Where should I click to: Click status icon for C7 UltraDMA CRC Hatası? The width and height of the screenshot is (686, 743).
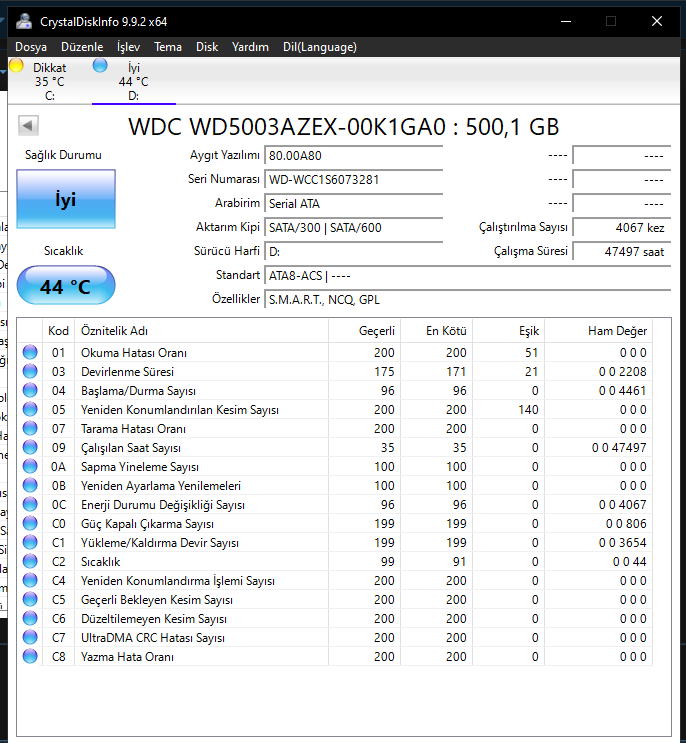[30, 637]
